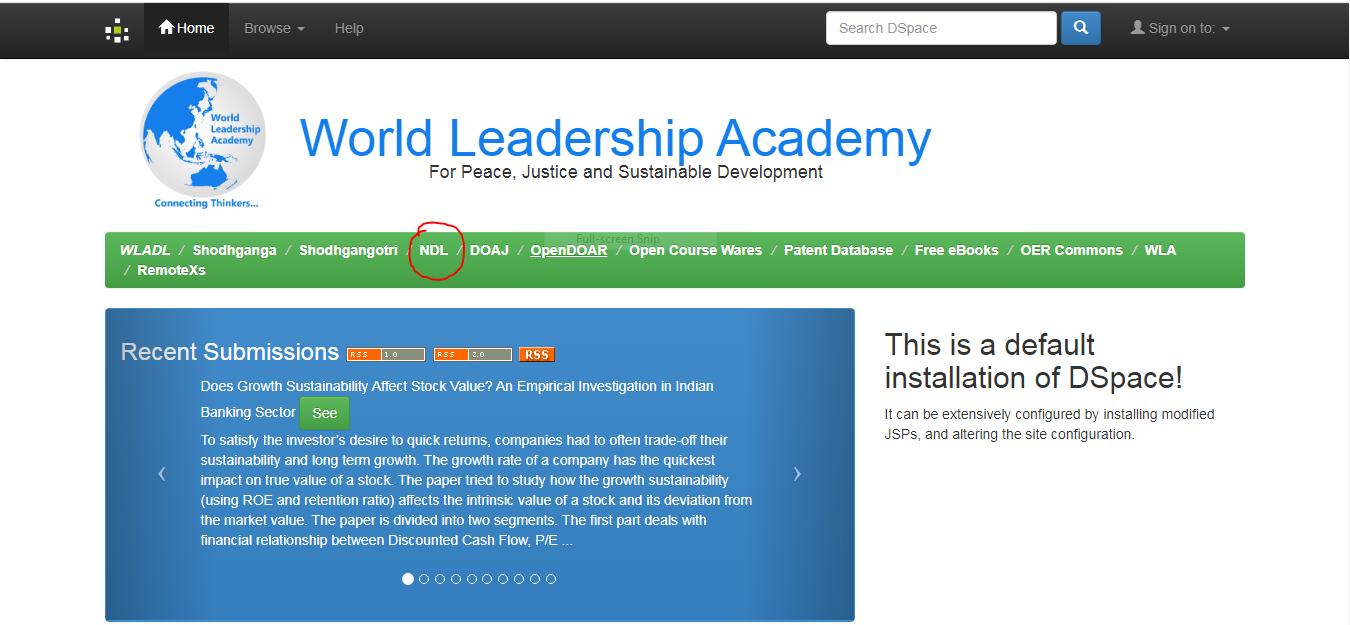Select the first carousel indicator dot
1350x625 pixels.
(x=407, y=579)
